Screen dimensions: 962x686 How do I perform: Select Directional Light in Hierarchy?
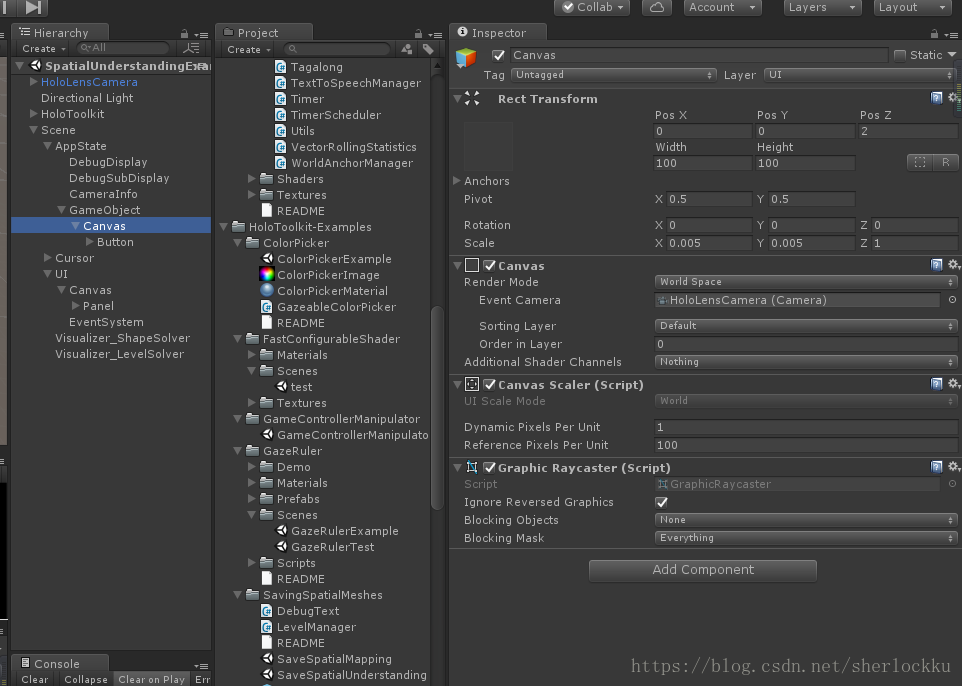[87, 98]
